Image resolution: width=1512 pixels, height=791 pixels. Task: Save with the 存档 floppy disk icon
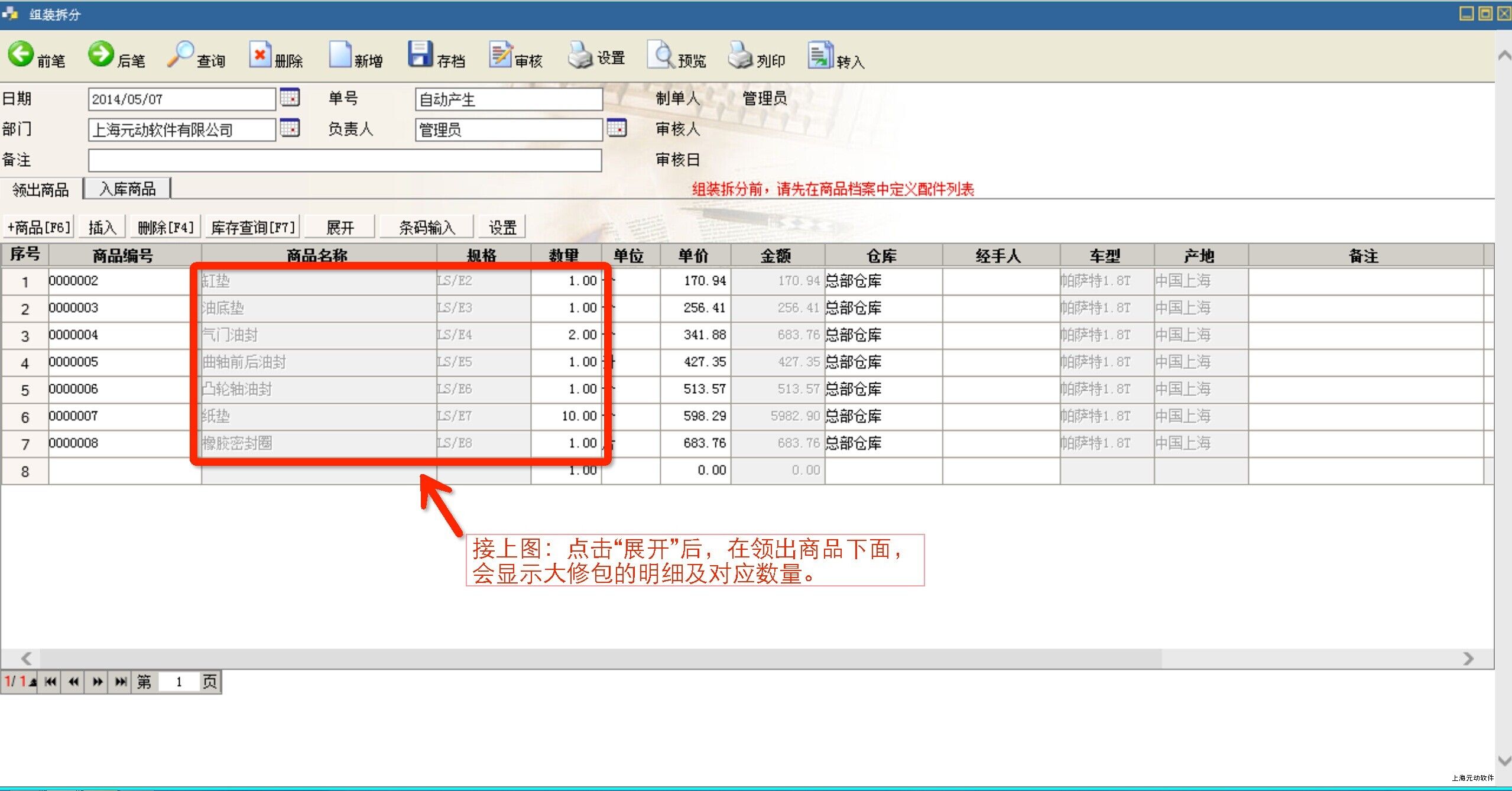pos(420,54)
